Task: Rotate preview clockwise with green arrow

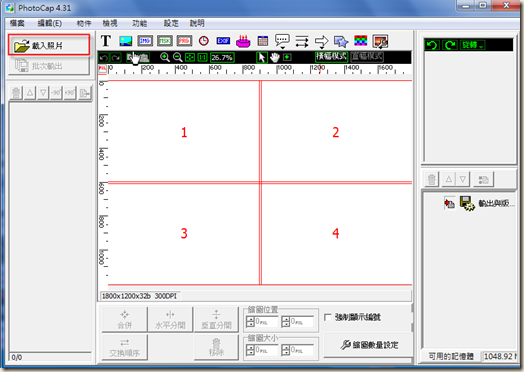Action: pyautogui.click(x=449, y=45)
